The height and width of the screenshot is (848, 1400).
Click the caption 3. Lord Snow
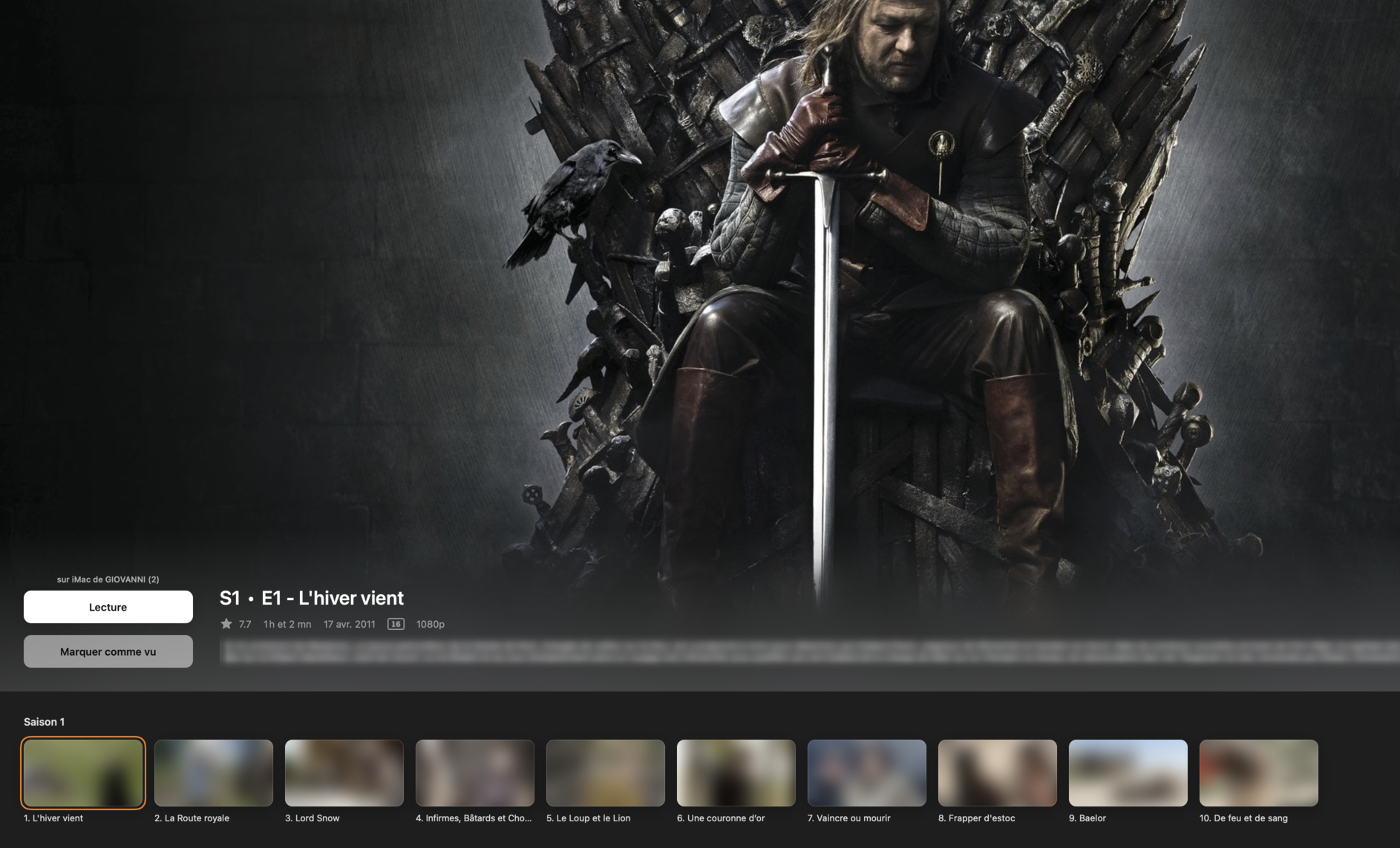click(x=313, y=818)
